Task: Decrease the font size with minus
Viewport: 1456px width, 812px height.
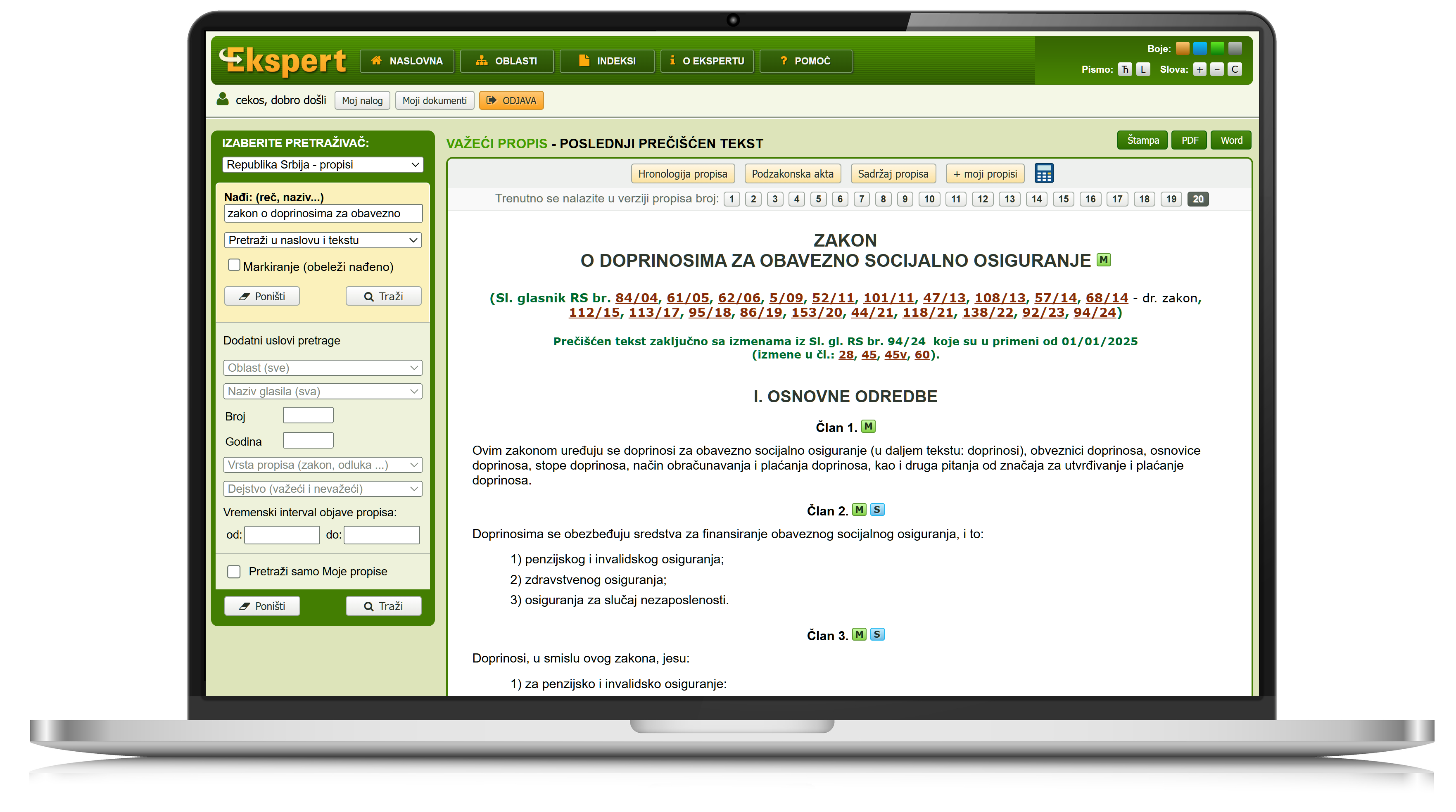Action: pos(1217,69)
